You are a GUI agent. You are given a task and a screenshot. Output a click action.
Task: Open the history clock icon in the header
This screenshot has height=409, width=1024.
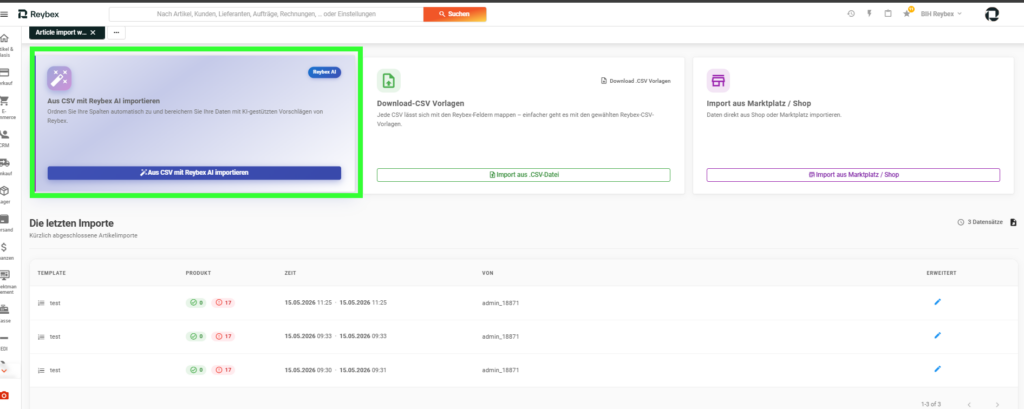click(851, 14)
